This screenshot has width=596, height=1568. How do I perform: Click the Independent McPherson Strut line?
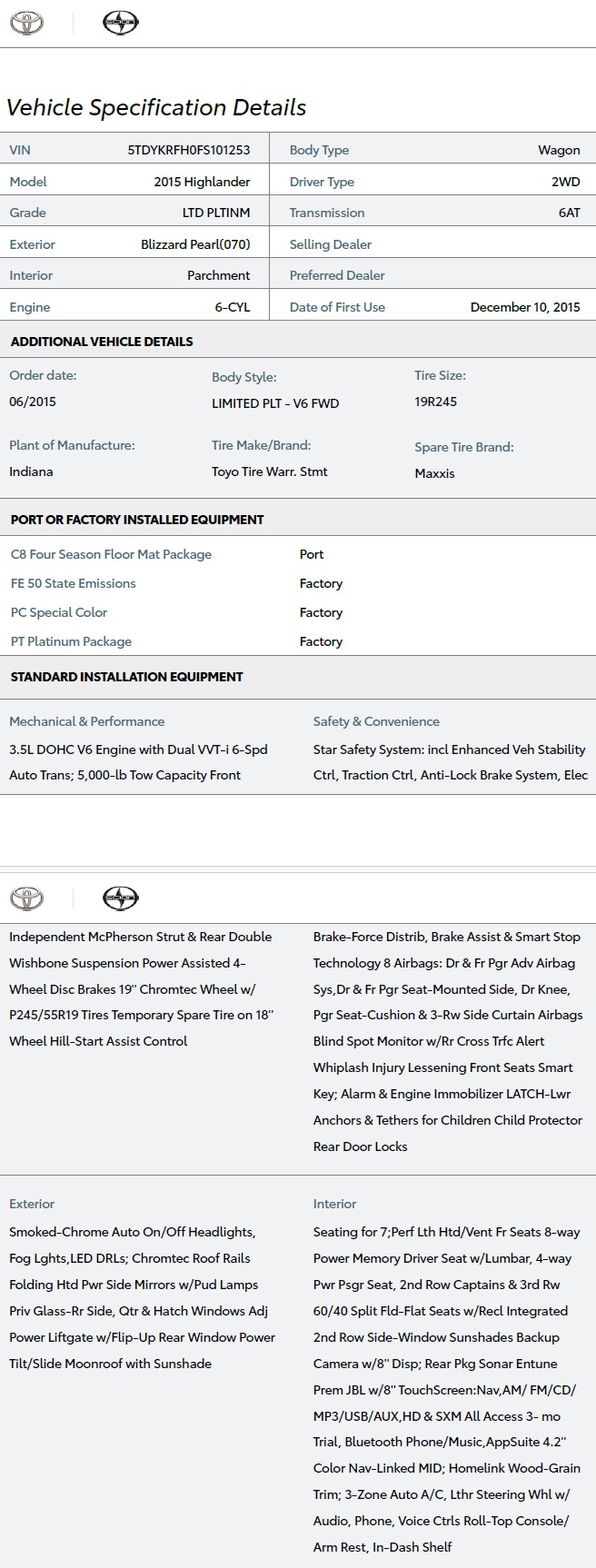click(x=141, y=937)
